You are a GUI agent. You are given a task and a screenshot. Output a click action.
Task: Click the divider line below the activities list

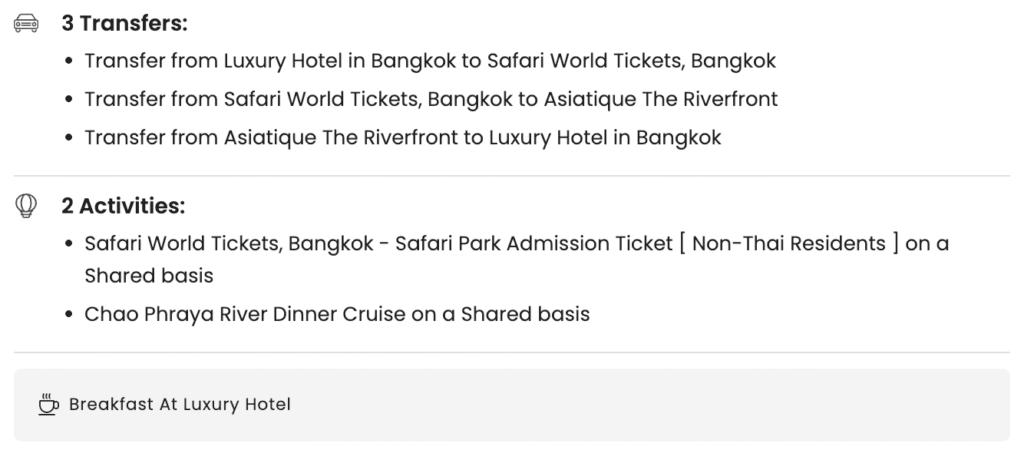tap(512, 352)
